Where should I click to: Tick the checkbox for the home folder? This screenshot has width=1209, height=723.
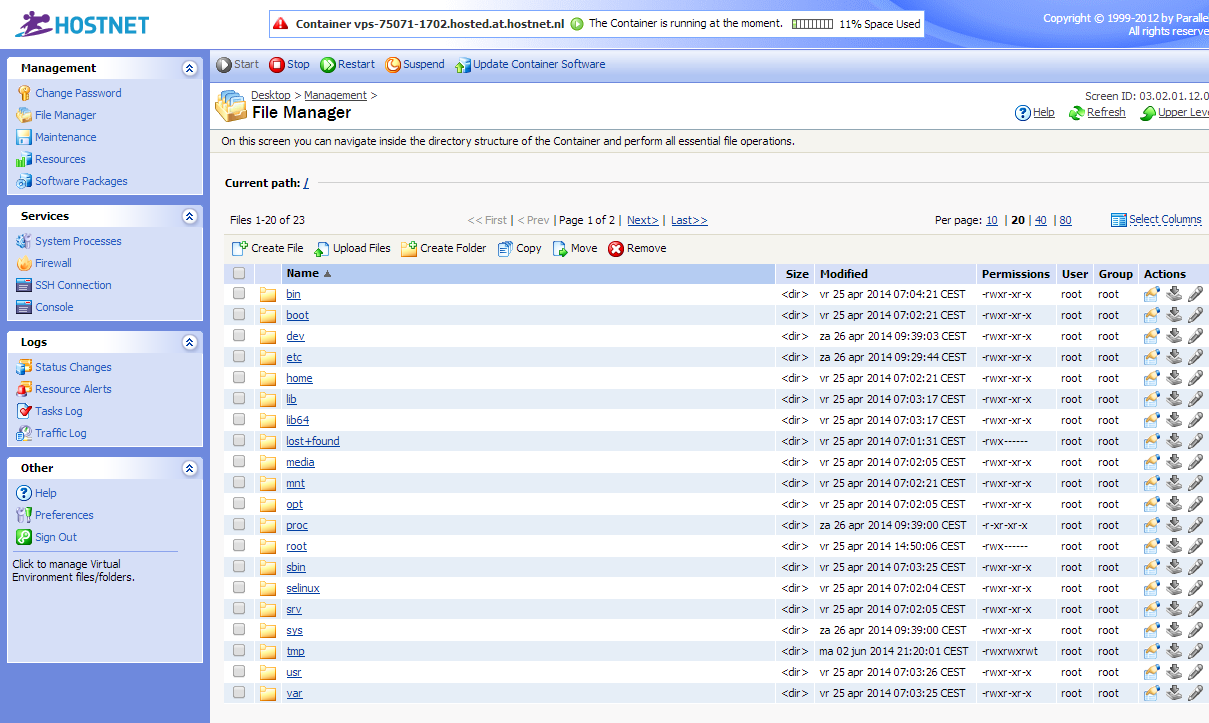tap(239, 378)
